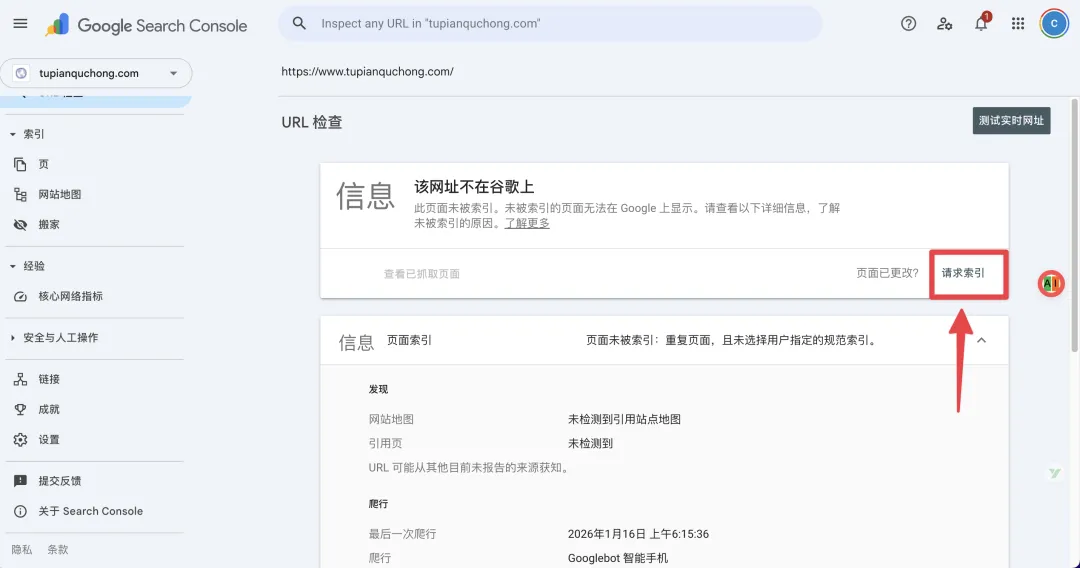The height and width of the screenshot is (568, 1080).
Task: Open 链接 in the sidebar
Action: pos(49,379)
